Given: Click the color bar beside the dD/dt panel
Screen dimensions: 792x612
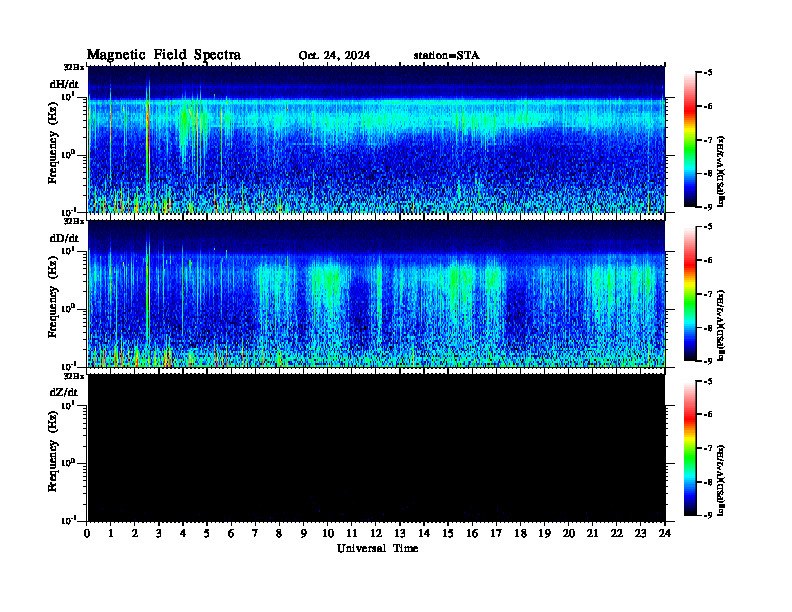Looking at the screenshot, I should [x=689, y=294].
